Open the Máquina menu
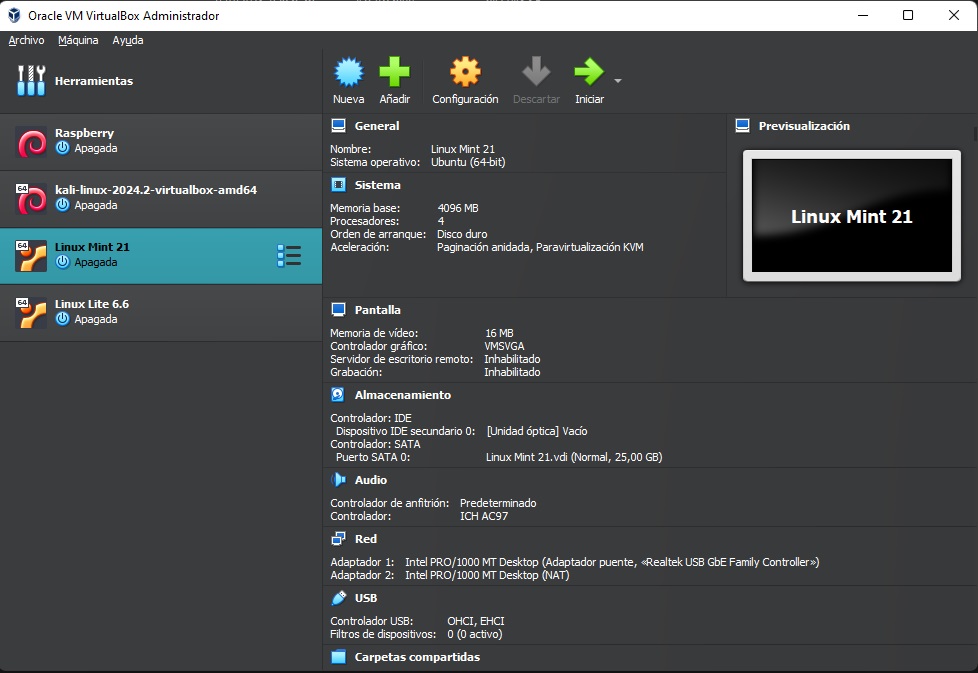The image size is (978, 673). [x=78, y=41]
